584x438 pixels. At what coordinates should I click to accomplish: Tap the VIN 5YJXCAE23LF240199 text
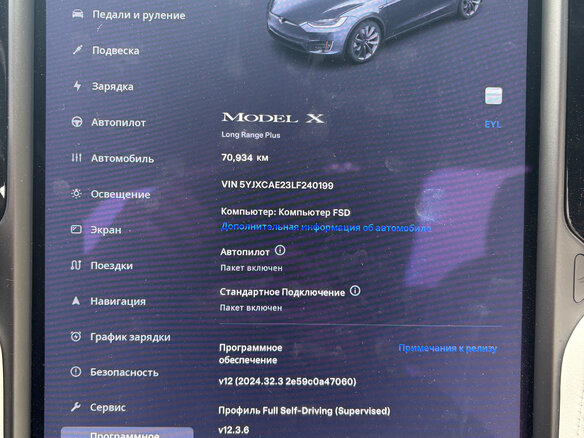[x=277, y=185]
